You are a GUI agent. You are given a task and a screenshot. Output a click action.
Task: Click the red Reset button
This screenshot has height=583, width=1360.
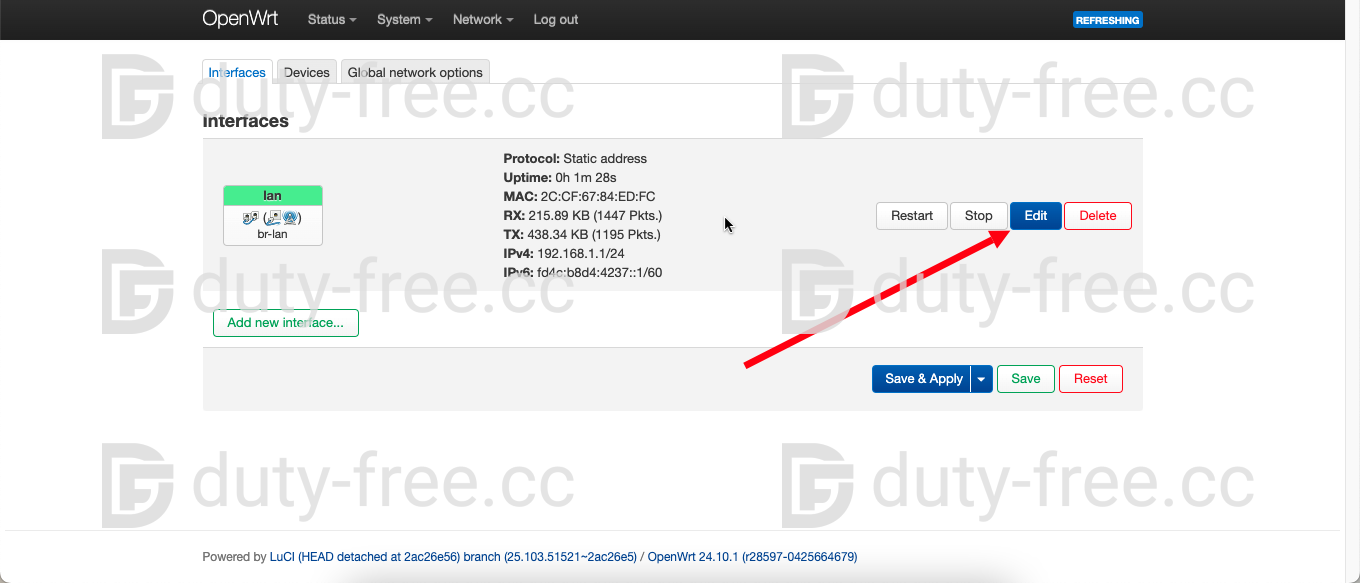1090,379
